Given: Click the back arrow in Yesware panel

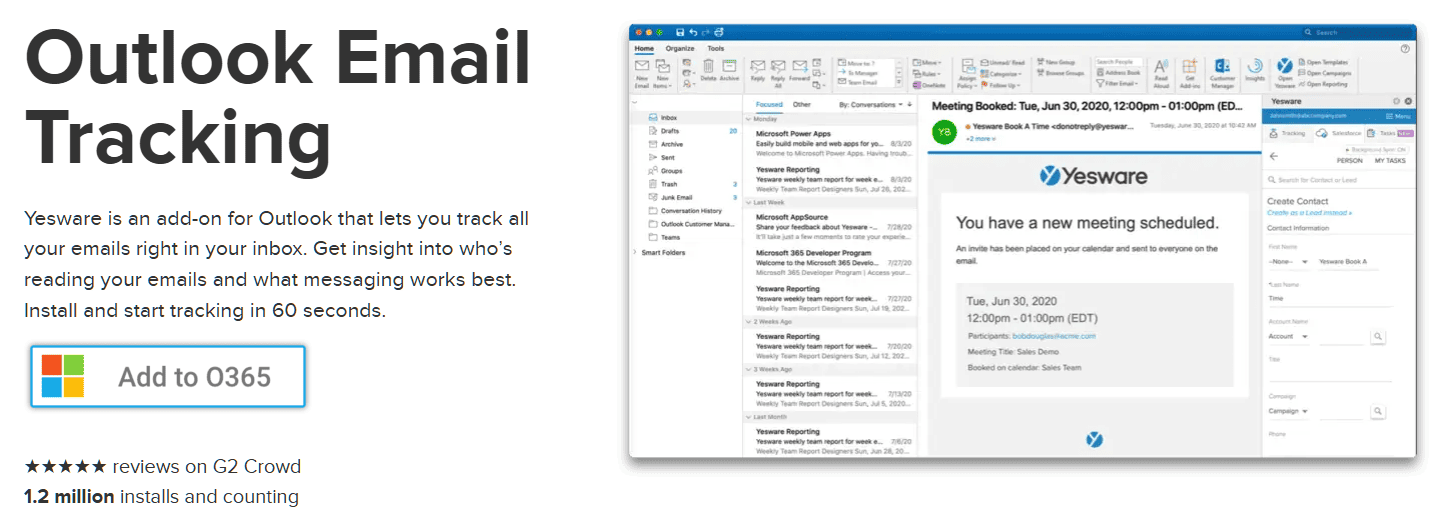Looking at the screenshot, I should point(1274,156).
